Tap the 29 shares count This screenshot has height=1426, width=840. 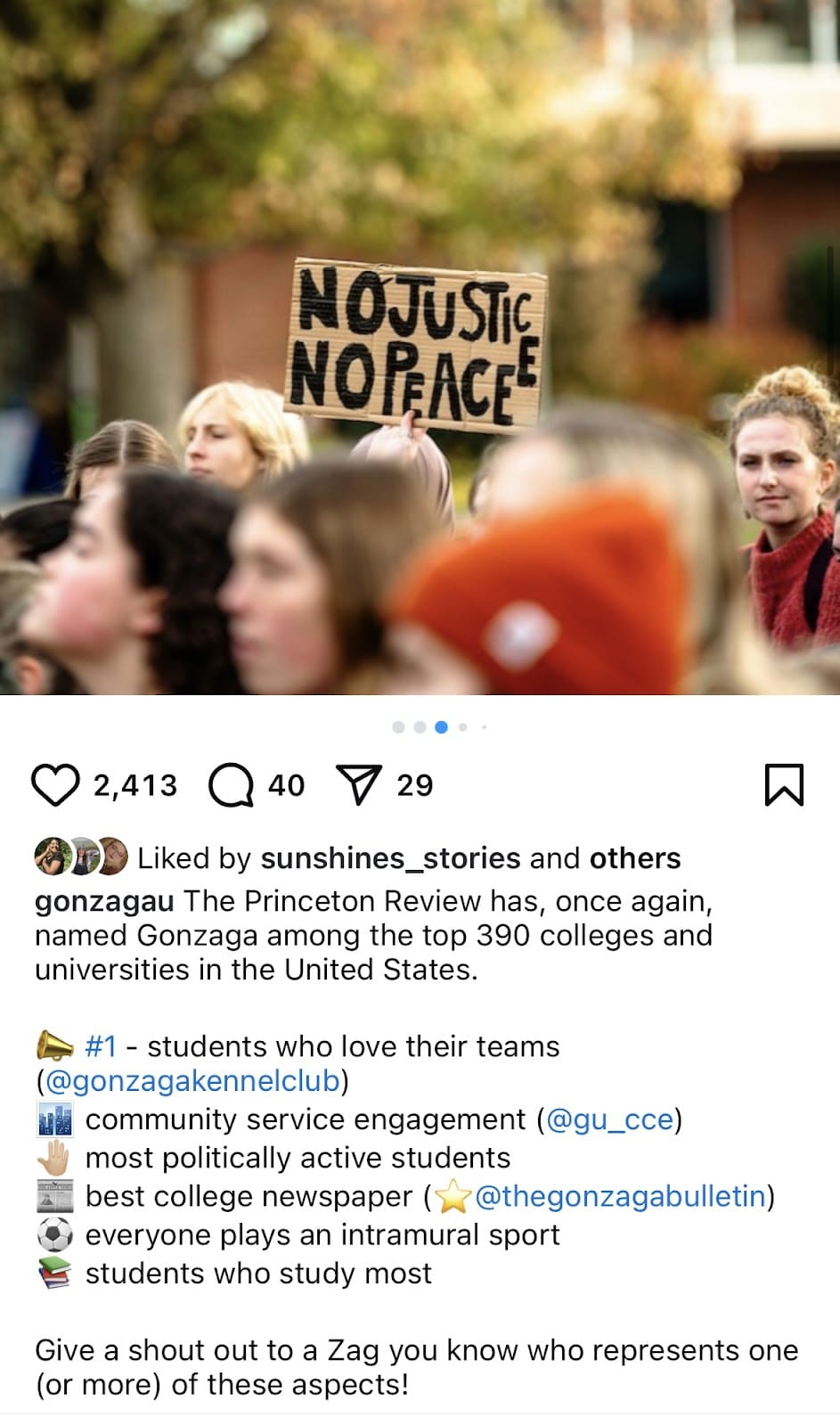tap(414, 785)
